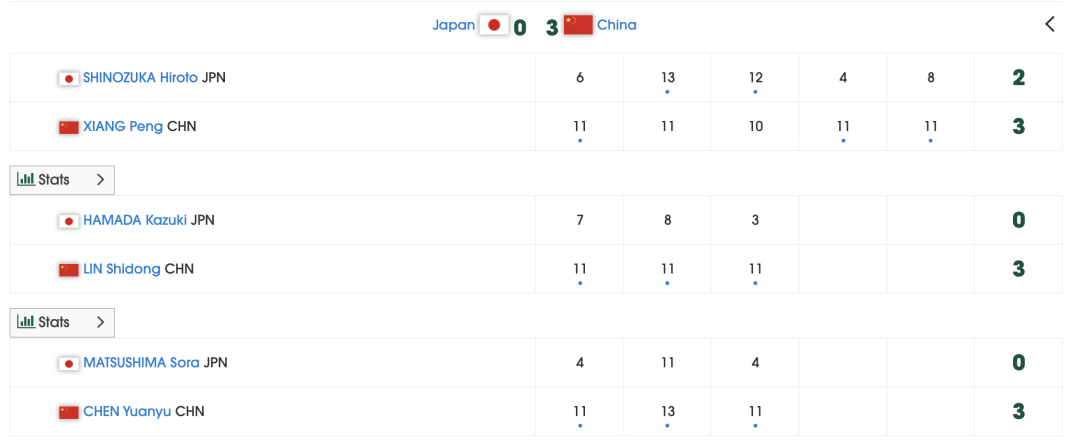Image resolution: width=1080 pixels, height=440 pixels.
Task: Click the bar chart icon in first Stats button
Action: click(26, 180)
